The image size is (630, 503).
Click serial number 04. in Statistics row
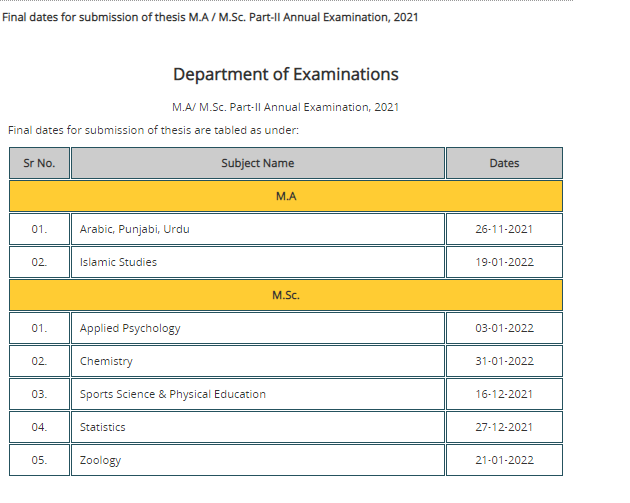39,427
